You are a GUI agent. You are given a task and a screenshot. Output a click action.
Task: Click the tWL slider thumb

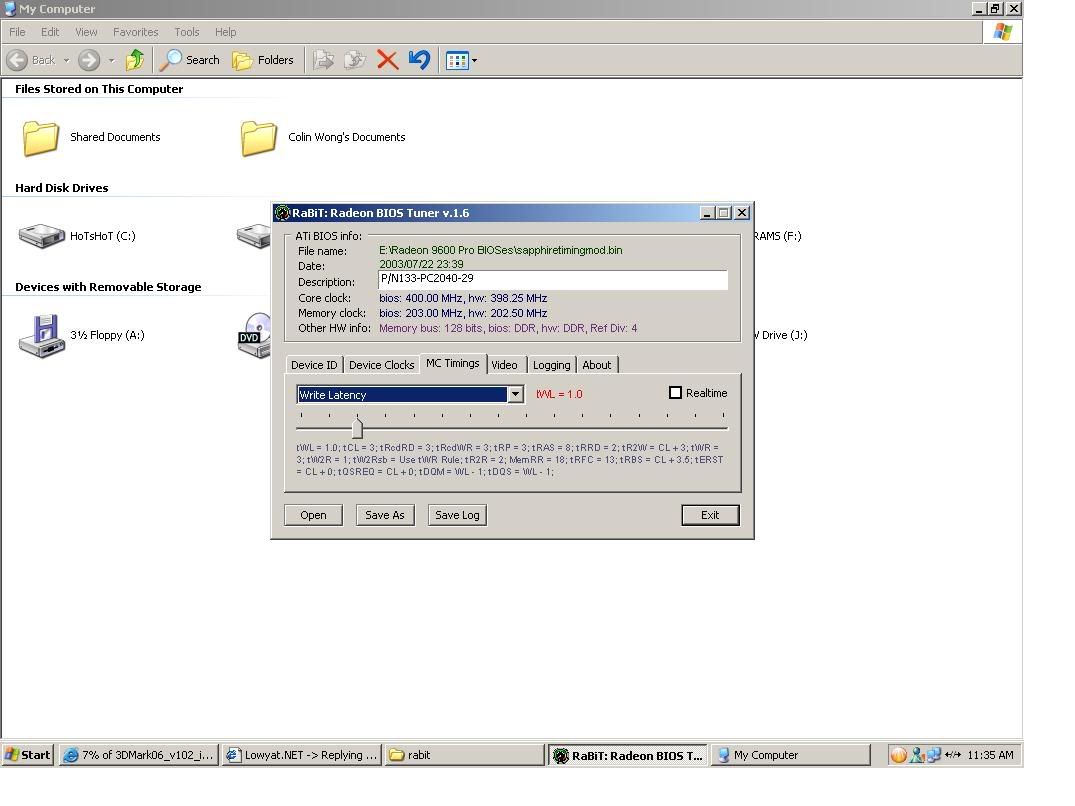point(357,428)
